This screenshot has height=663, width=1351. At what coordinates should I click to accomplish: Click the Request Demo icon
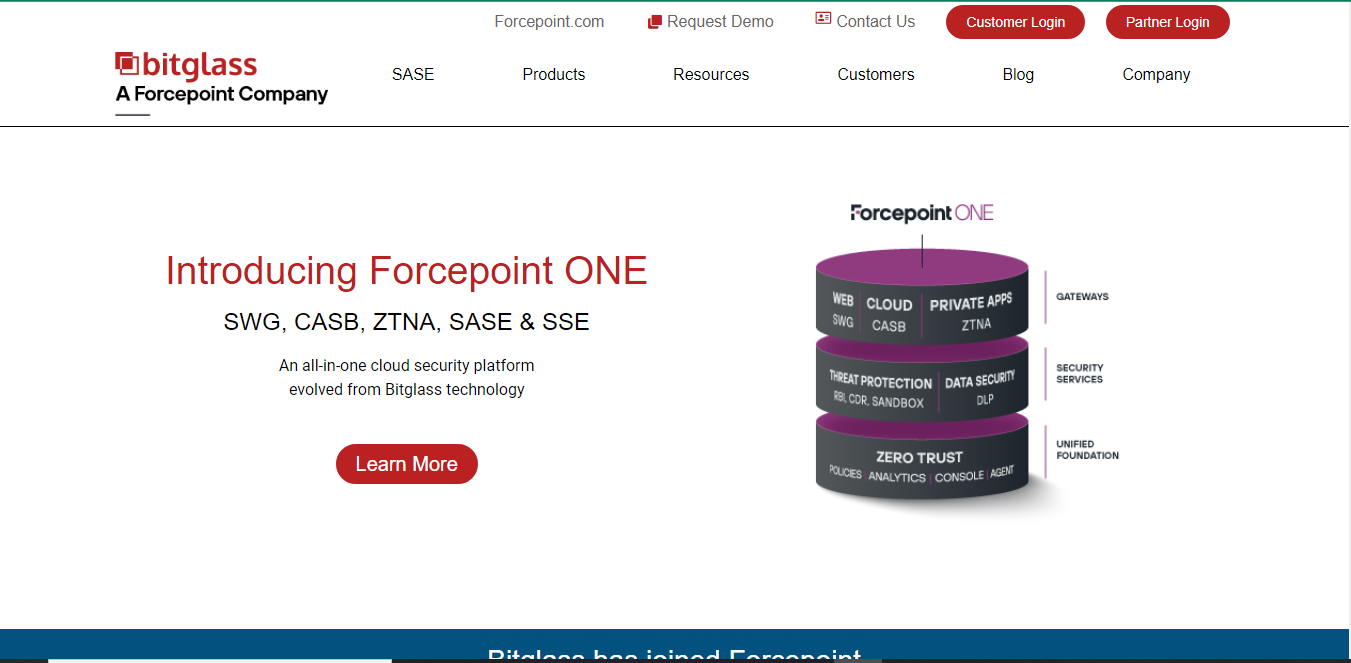click(x=655, y=22)
